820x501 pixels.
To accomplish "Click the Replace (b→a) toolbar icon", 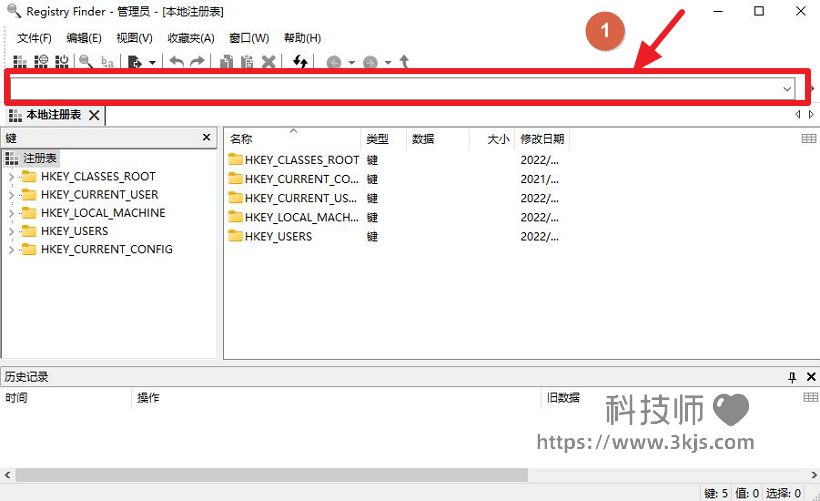I will coord(107,62).
